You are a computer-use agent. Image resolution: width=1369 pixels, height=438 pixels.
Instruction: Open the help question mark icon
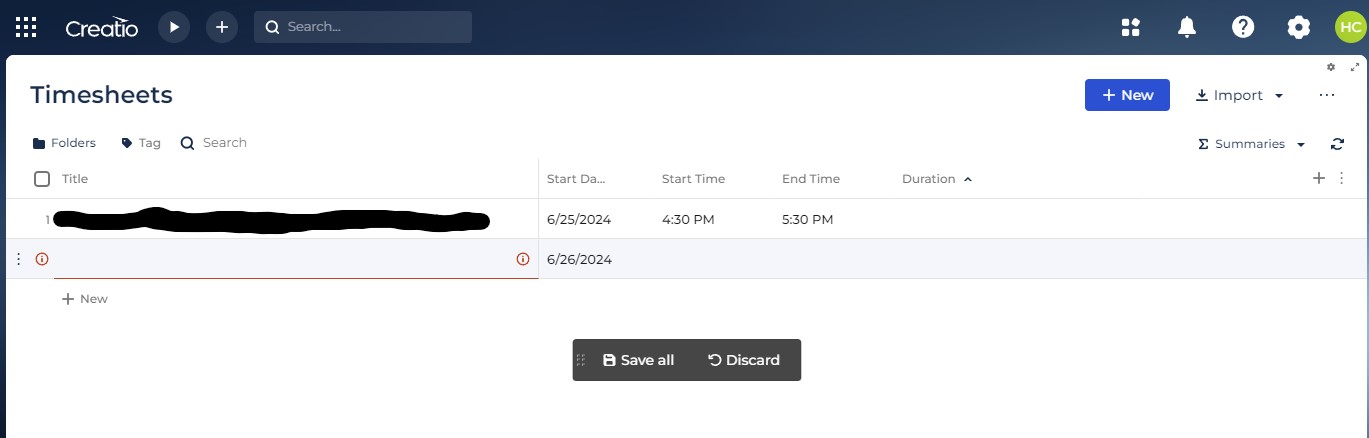coord(1243,27)
